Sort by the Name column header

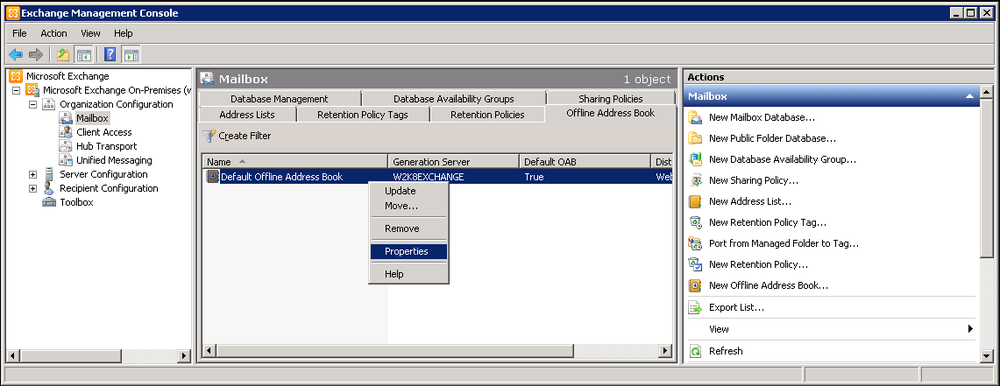295,162
